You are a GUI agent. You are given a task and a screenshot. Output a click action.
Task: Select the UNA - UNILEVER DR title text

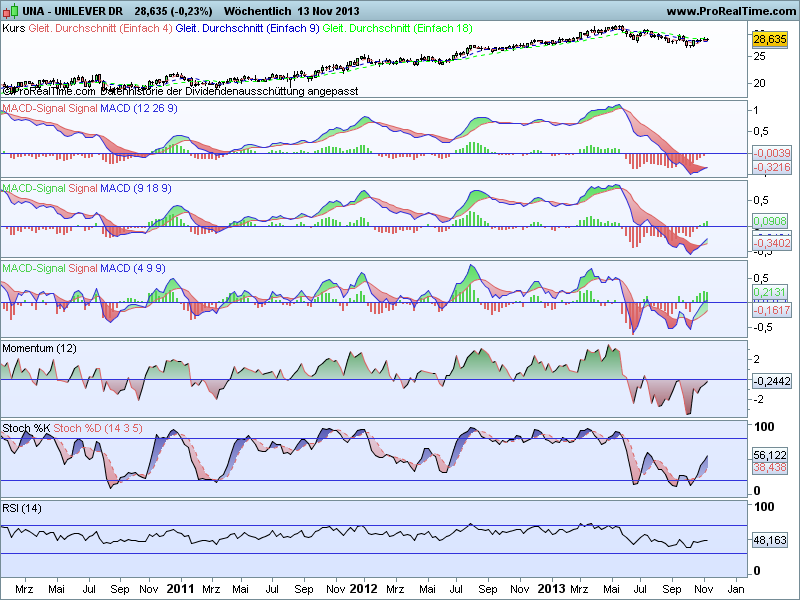coord(72,11)
